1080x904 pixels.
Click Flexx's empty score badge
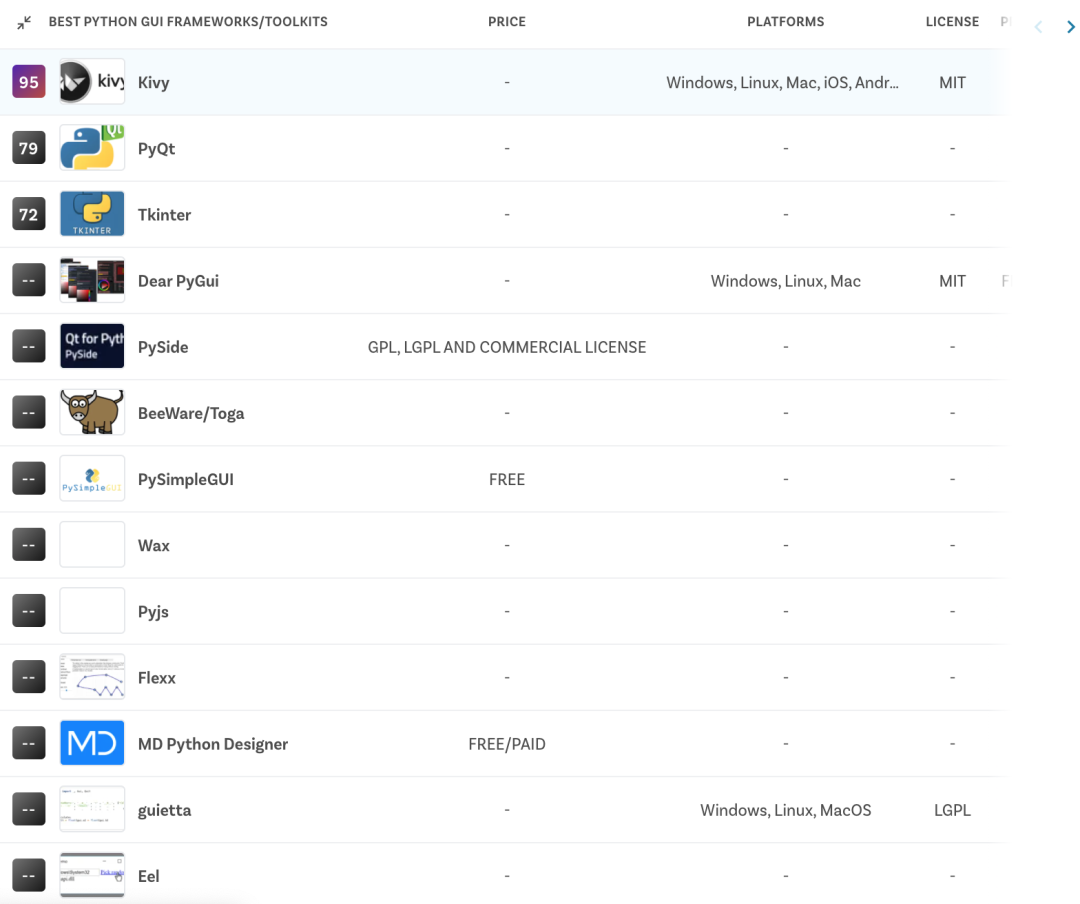tap(29, 677)
